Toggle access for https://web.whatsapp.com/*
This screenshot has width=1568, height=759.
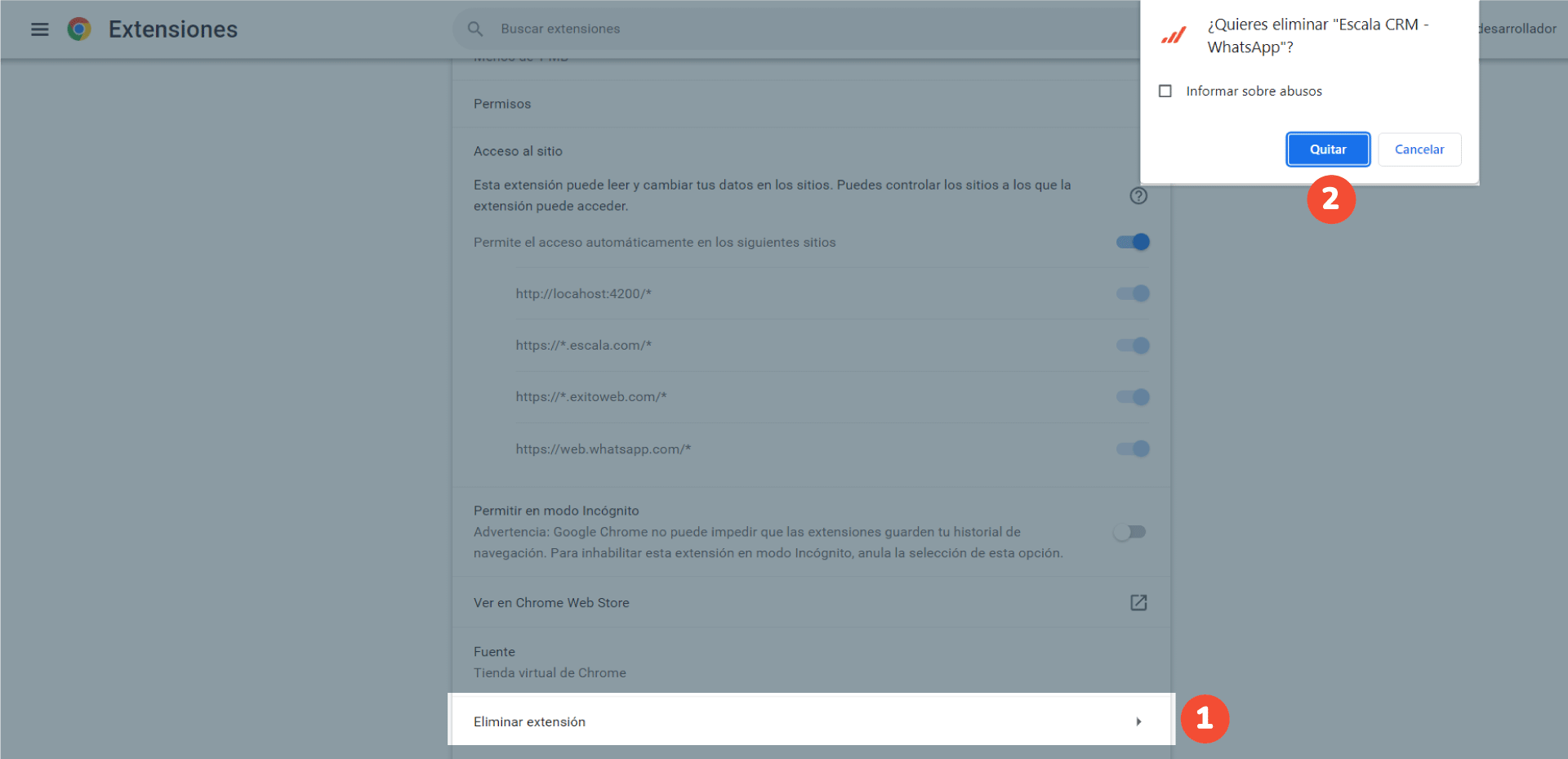tap(1133, 449)
